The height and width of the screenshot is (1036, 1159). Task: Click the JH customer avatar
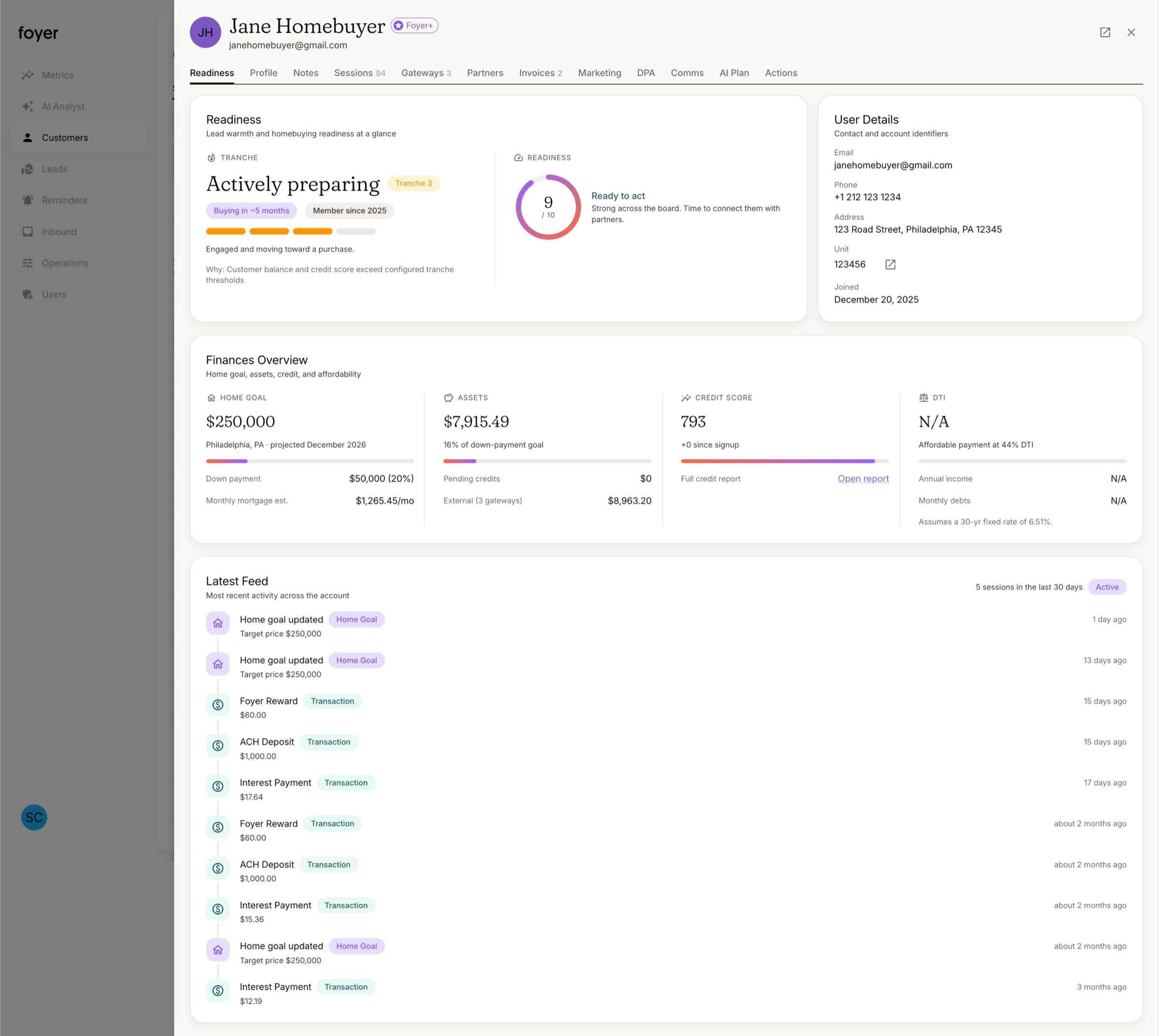[205, 32]
